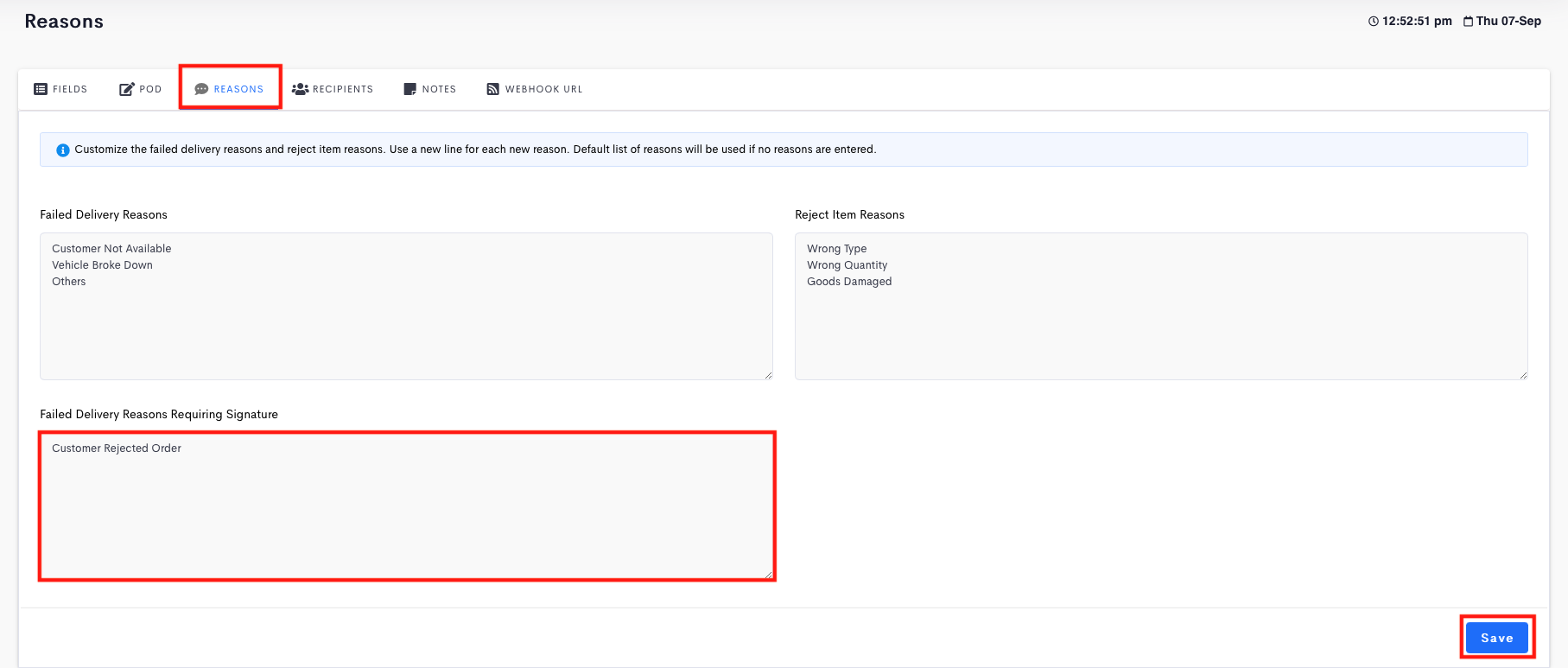Click inside the Failed Delivery Reasons textarea

(x=406, y=306)
